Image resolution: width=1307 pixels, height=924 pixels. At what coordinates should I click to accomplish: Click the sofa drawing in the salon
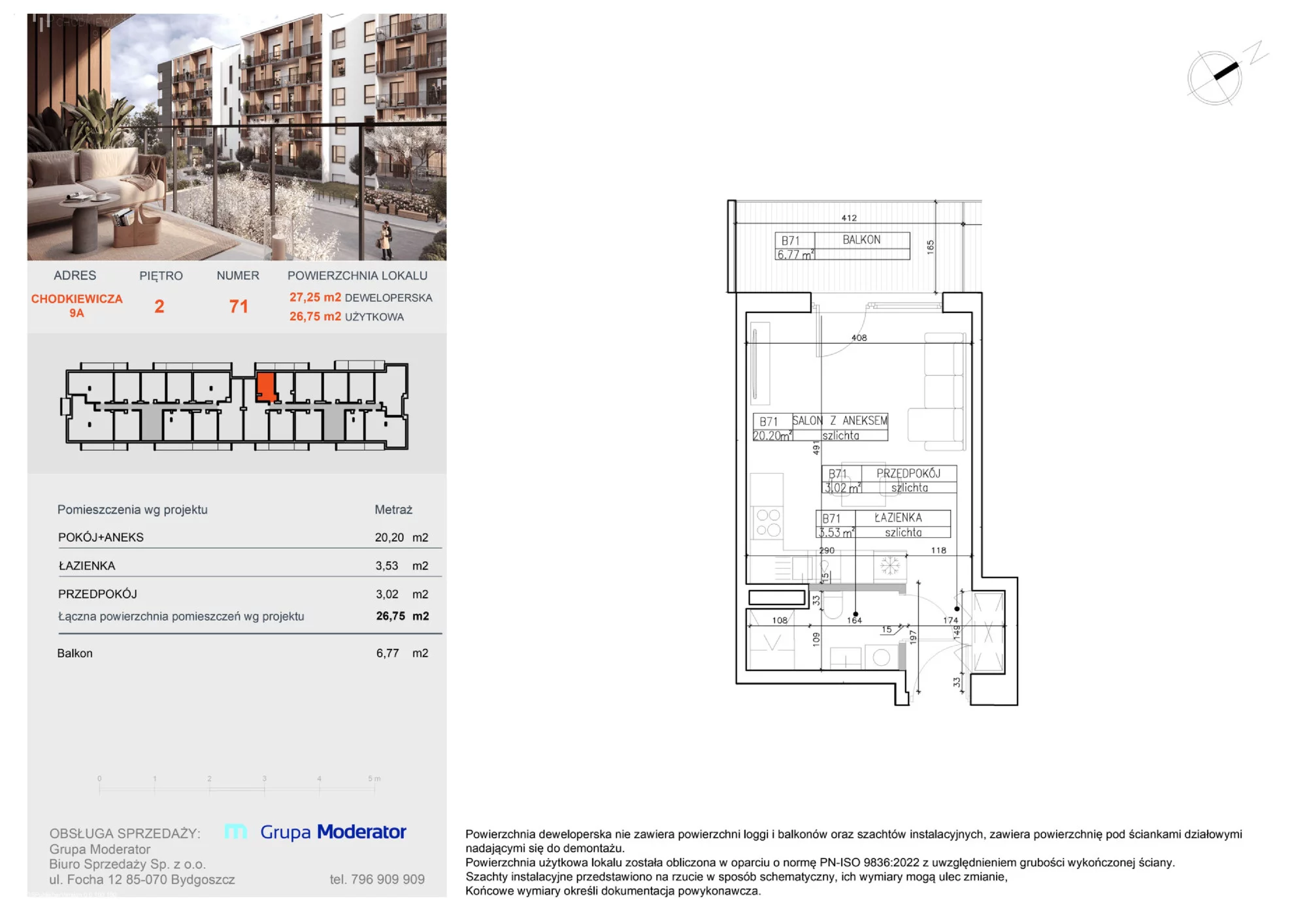(938, 391)
